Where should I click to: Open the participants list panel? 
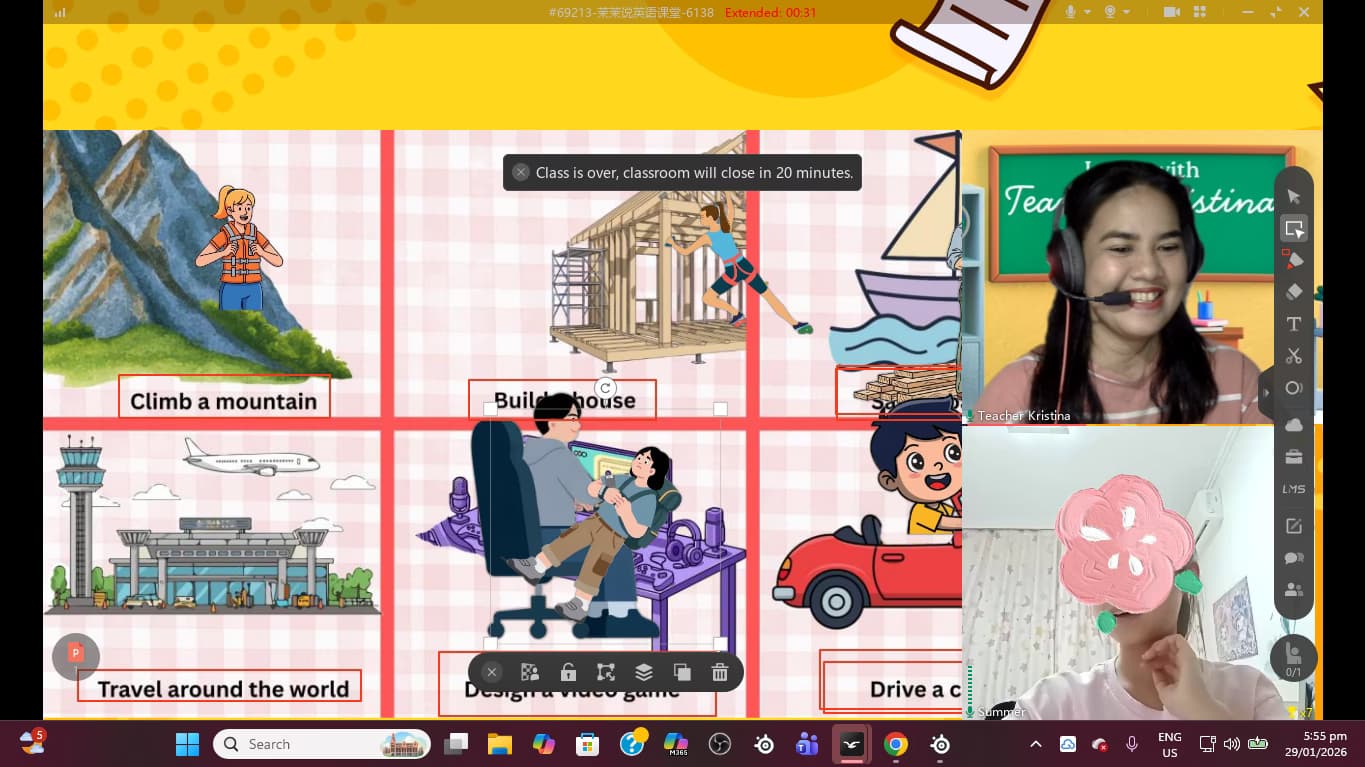tap(1293, 590)
